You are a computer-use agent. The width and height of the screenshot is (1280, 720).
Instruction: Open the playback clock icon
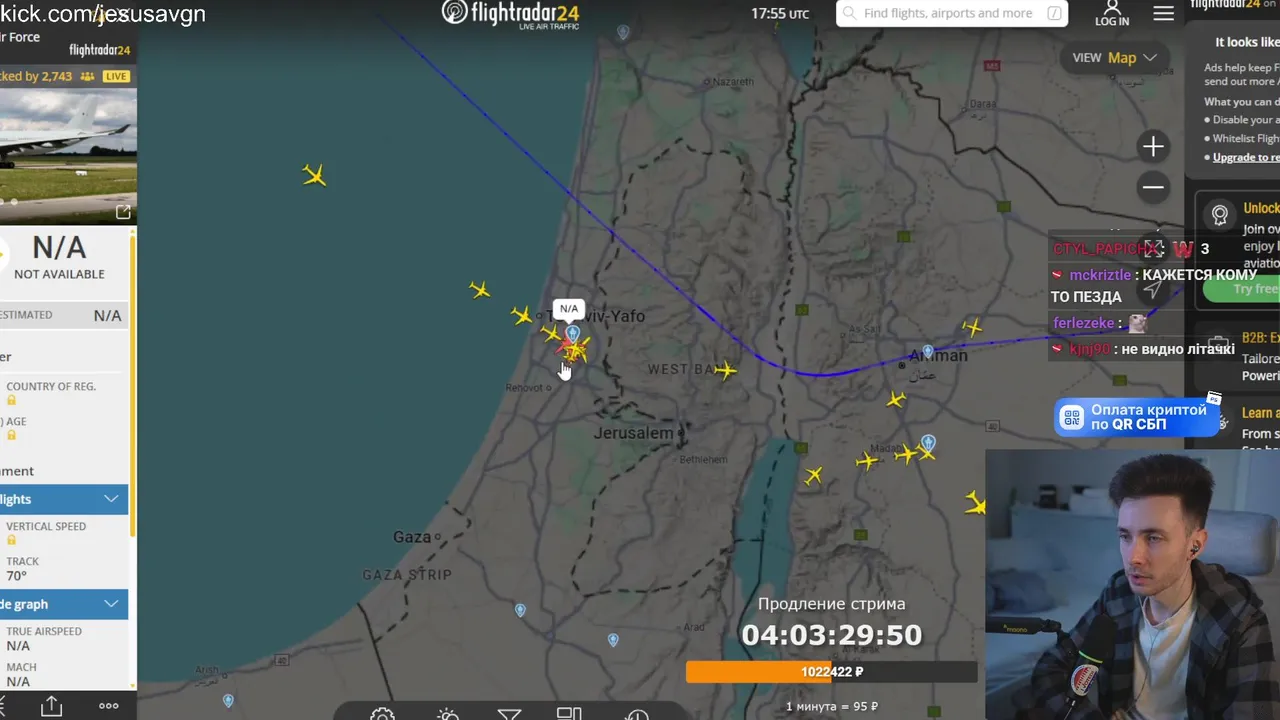[x=637, y=714]
